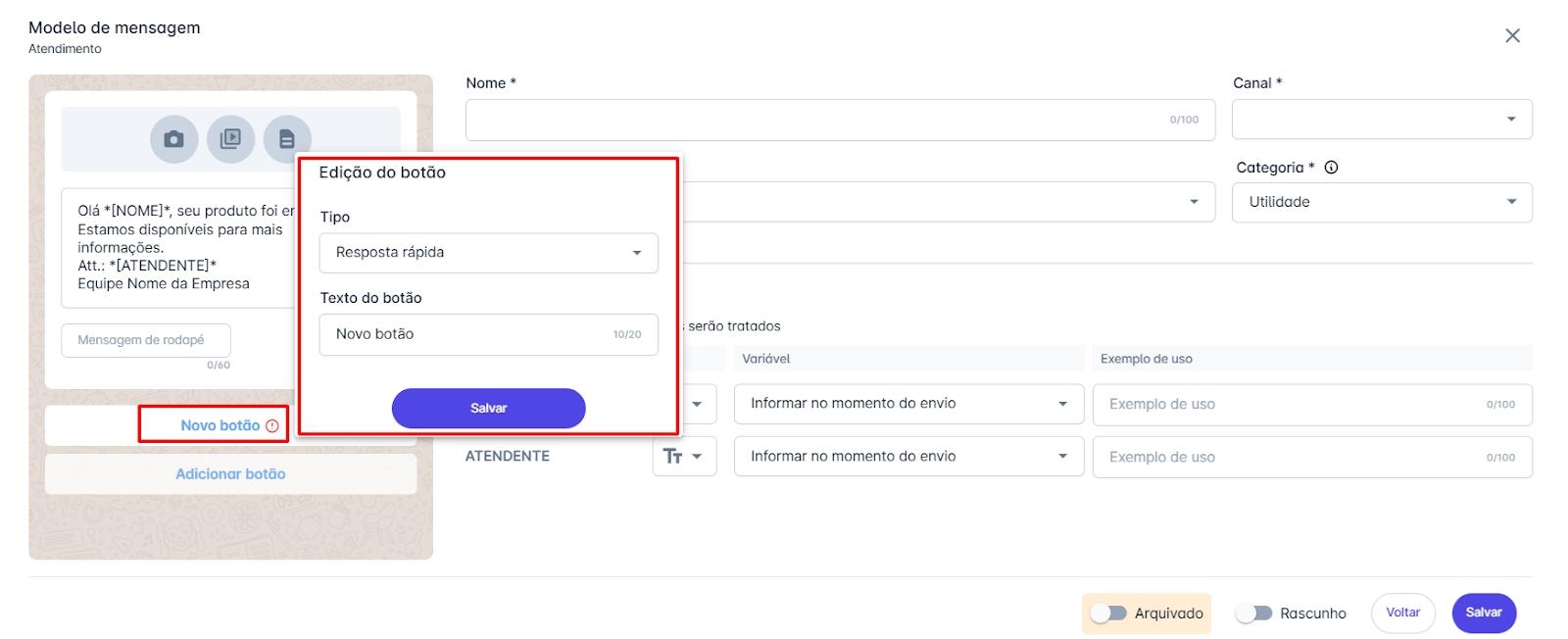Click the Voltar button
The image size is (1568, 639).
click(1402, 613)
